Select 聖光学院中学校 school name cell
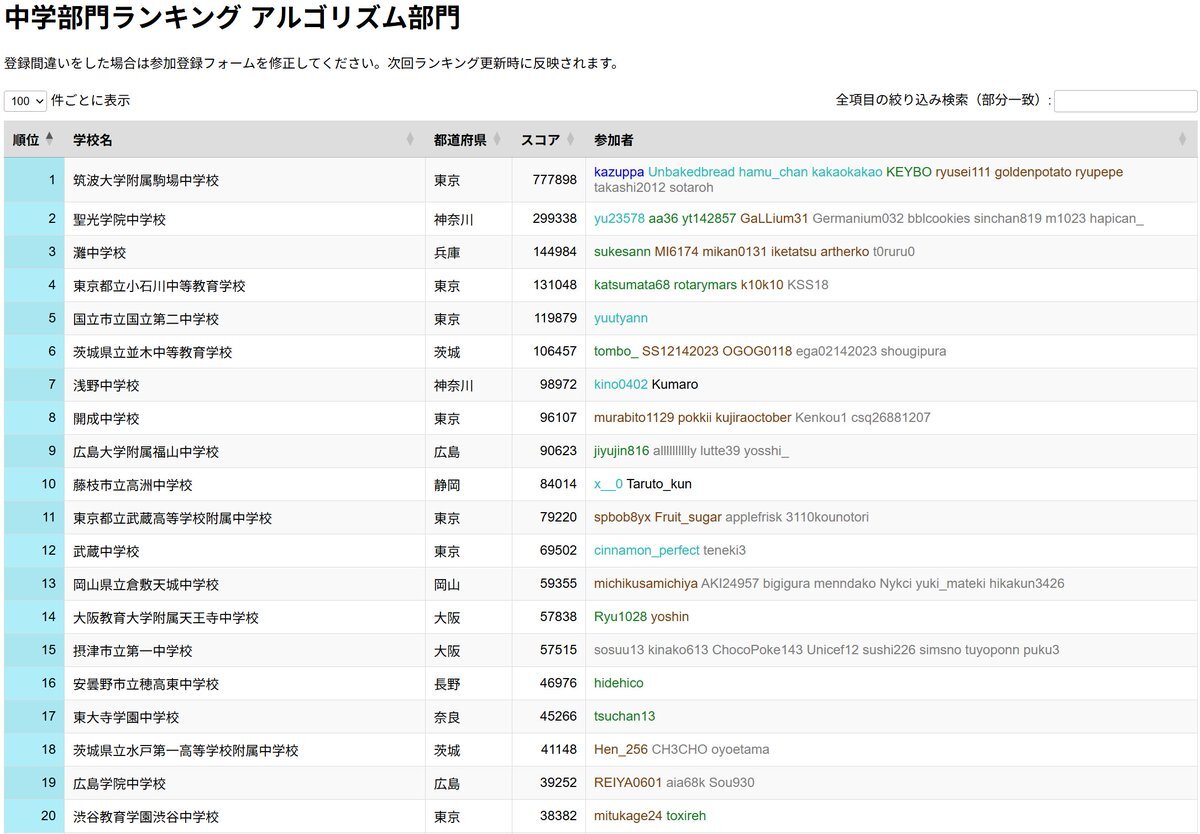Viewport: 1200px width, 834px height. pos(245,219)
